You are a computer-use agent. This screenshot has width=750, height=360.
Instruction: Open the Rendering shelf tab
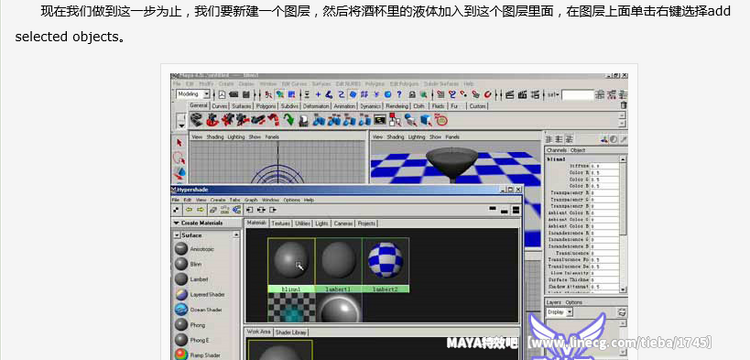(397, 106)
